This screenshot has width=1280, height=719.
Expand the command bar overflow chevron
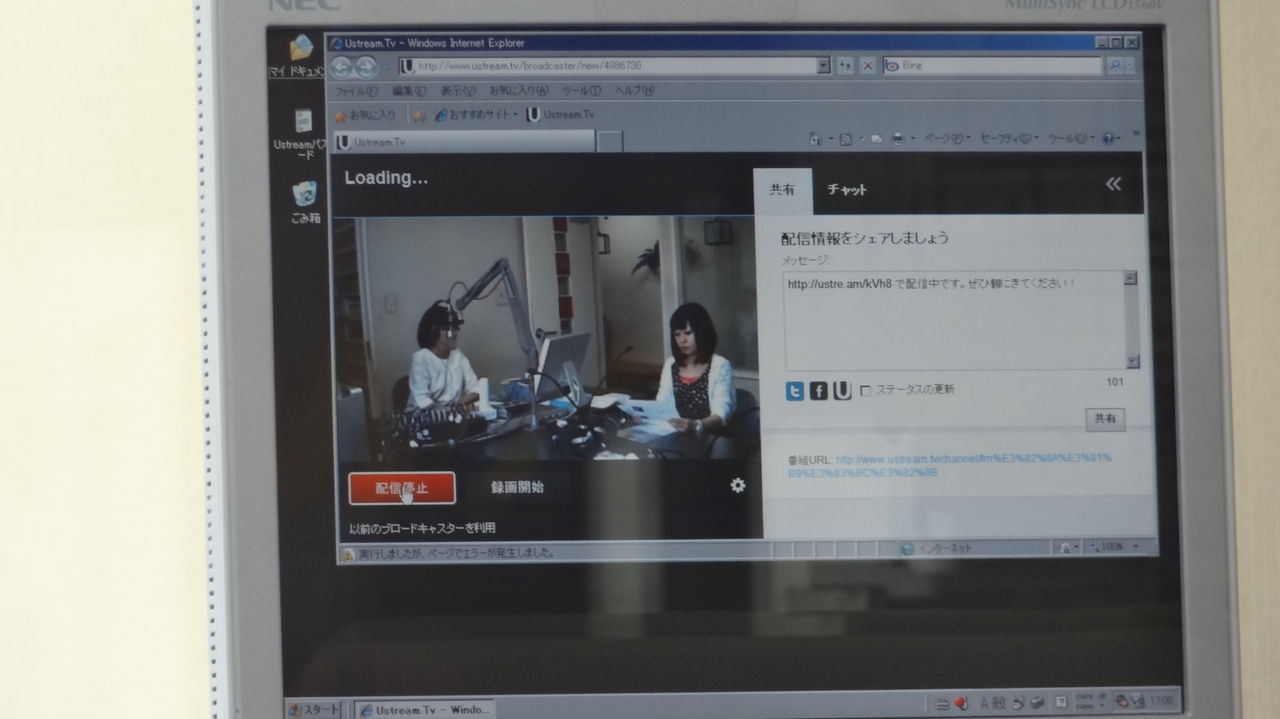coord(1135,134)
